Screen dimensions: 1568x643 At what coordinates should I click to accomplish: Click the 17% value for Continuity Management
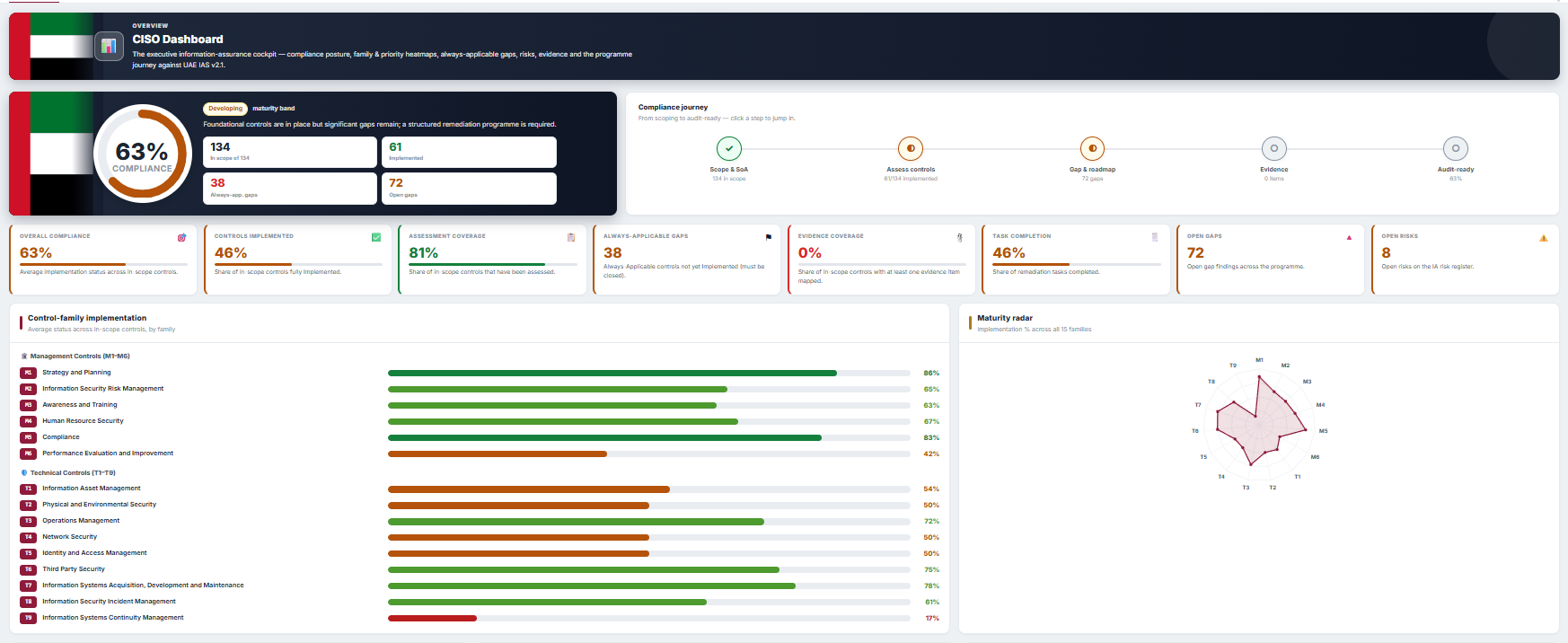pos(932,618)
